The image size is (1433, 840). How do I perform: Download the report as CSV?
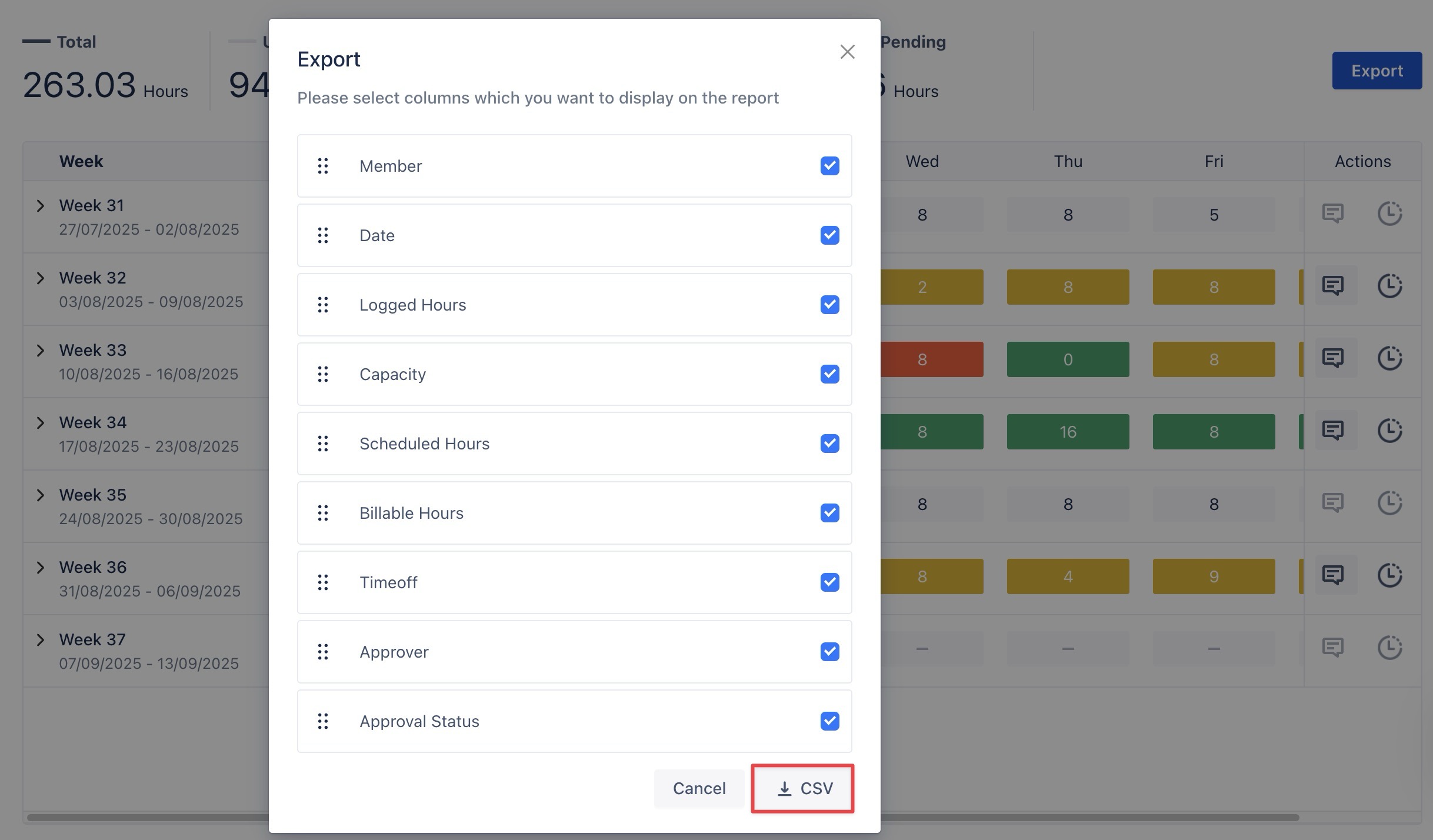click(803, 789)
